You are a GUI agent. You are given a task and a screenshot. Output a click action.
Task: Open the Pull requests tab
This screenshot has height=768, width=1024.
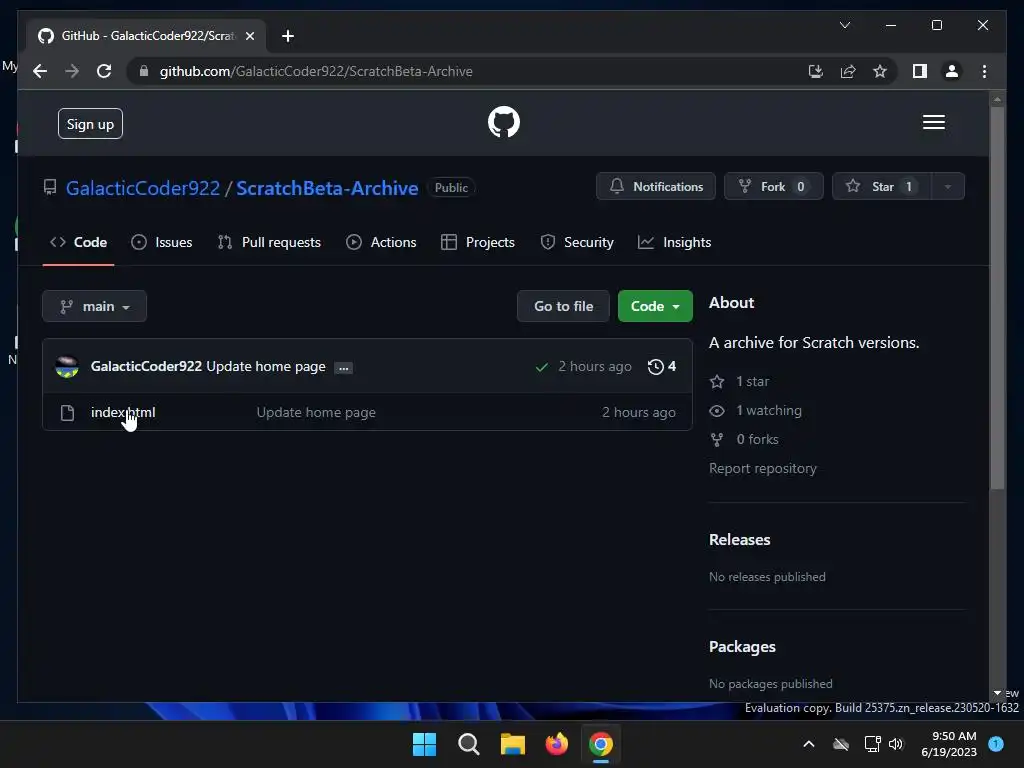(x=269, y=242)
